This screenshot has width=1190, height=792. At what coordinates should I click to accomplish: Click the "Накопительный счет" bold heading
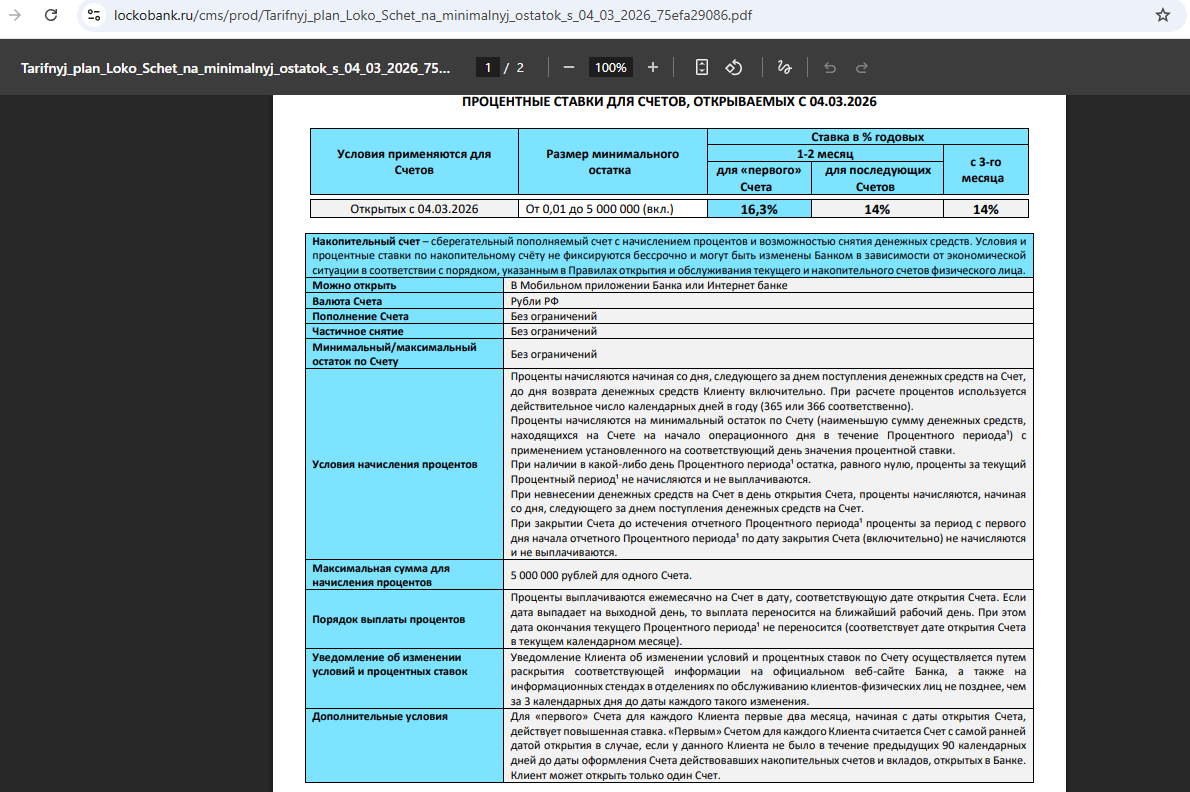pos(365,242)
